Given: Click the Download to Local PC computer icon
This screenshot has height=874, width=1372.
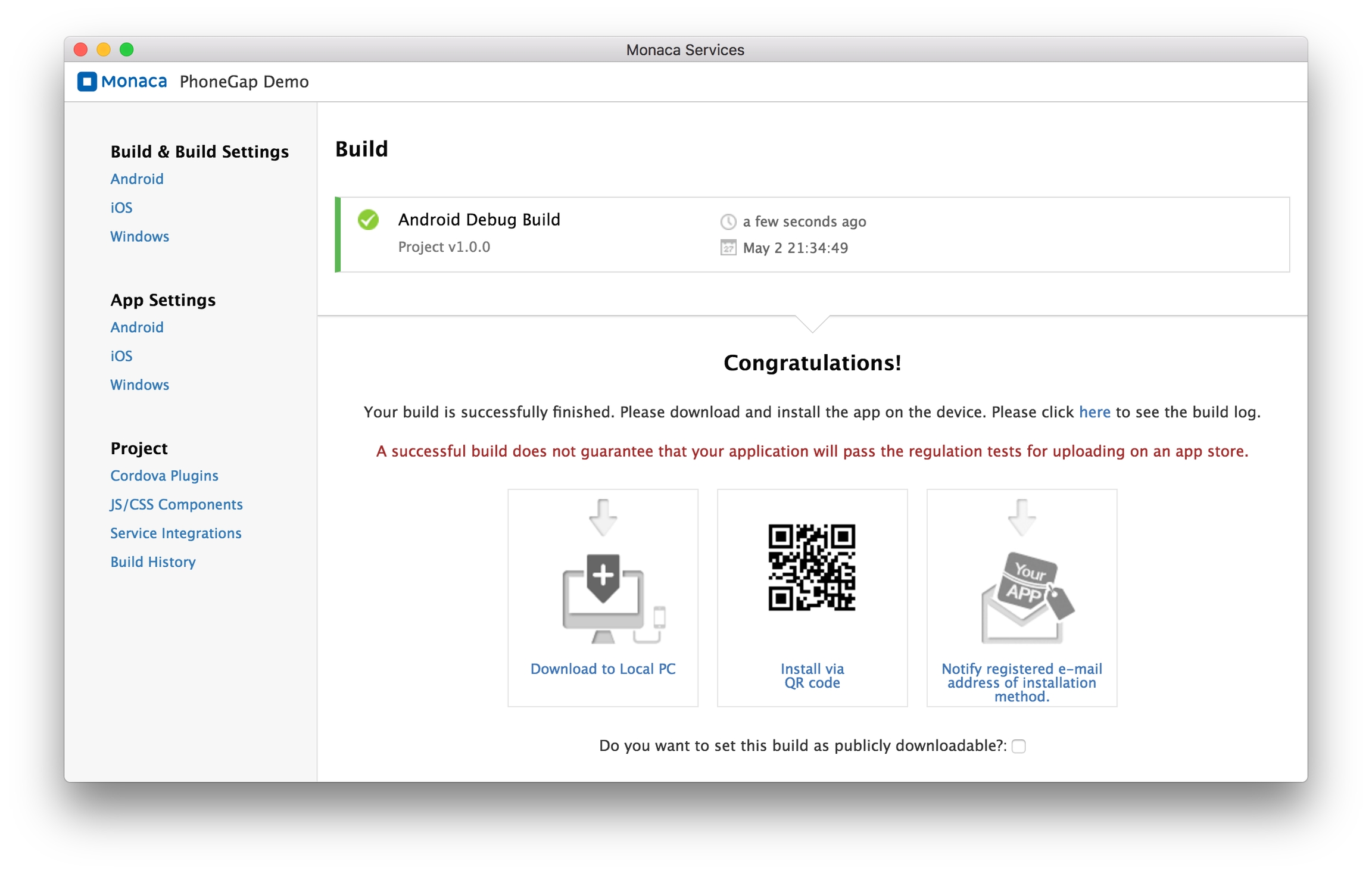Looking at the screenshot, I should (613, 598).
